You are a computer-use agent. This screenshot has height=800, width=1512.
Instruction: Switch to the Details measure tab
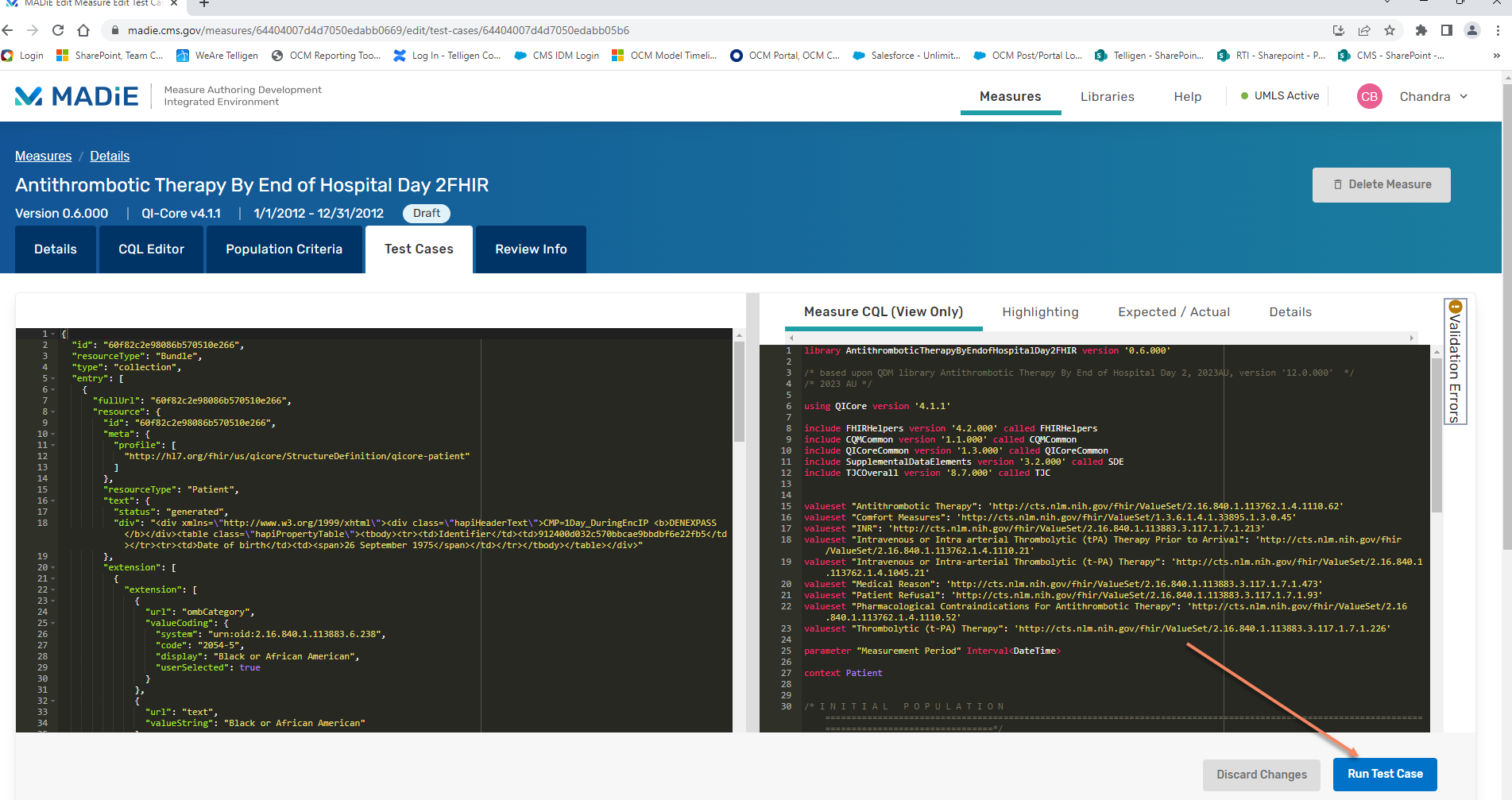(x=56, y=249)
